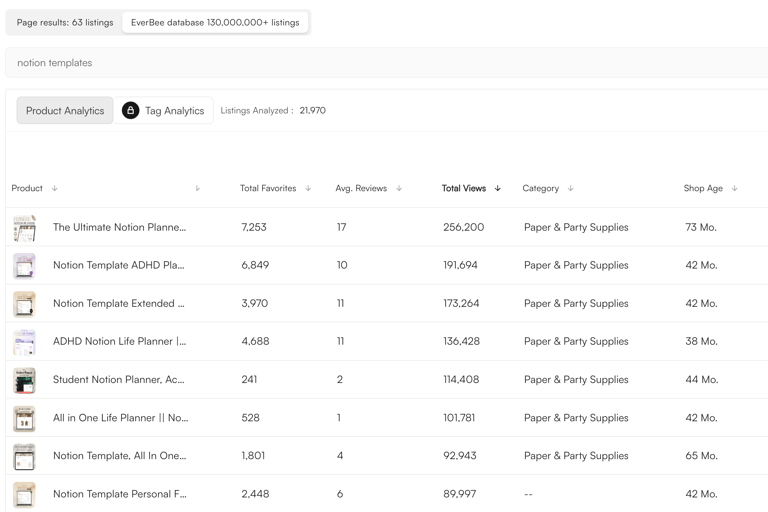Click the 7,253 favorites value
This screenshot has height=512, width=768.
[x=254, y=227]
